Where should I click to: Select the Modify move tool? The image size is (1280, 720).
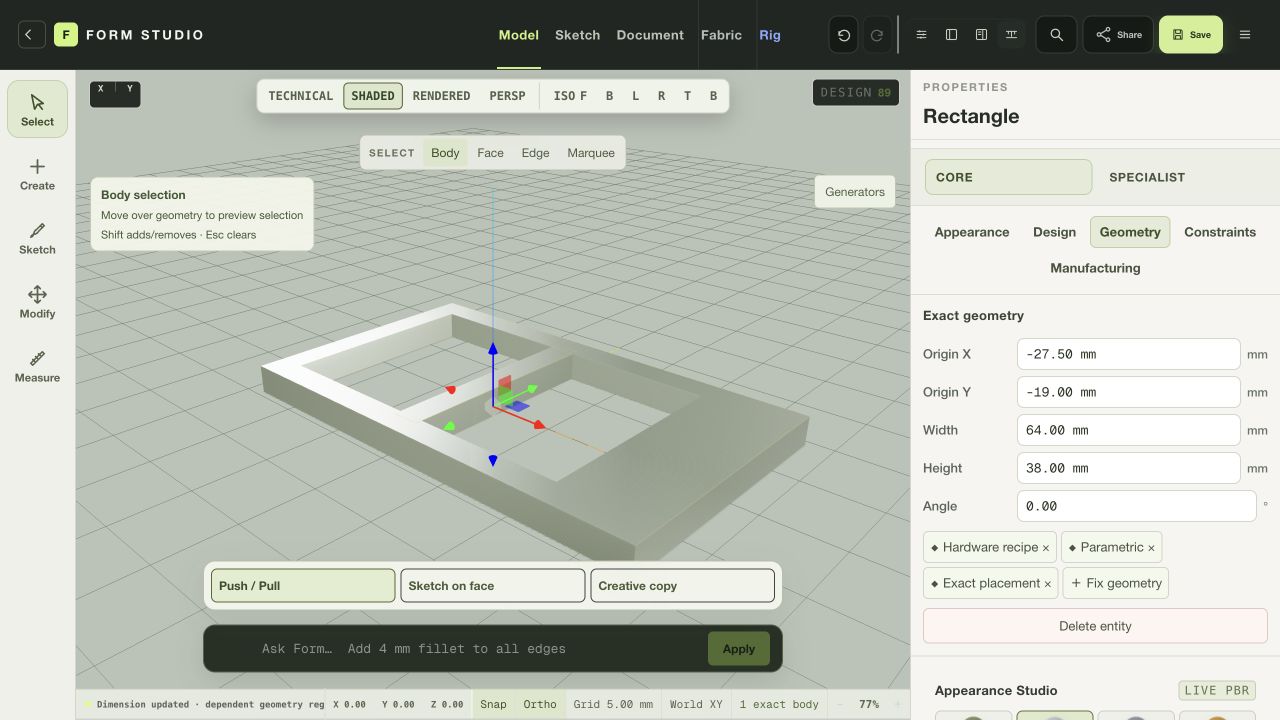coord(37,302)
